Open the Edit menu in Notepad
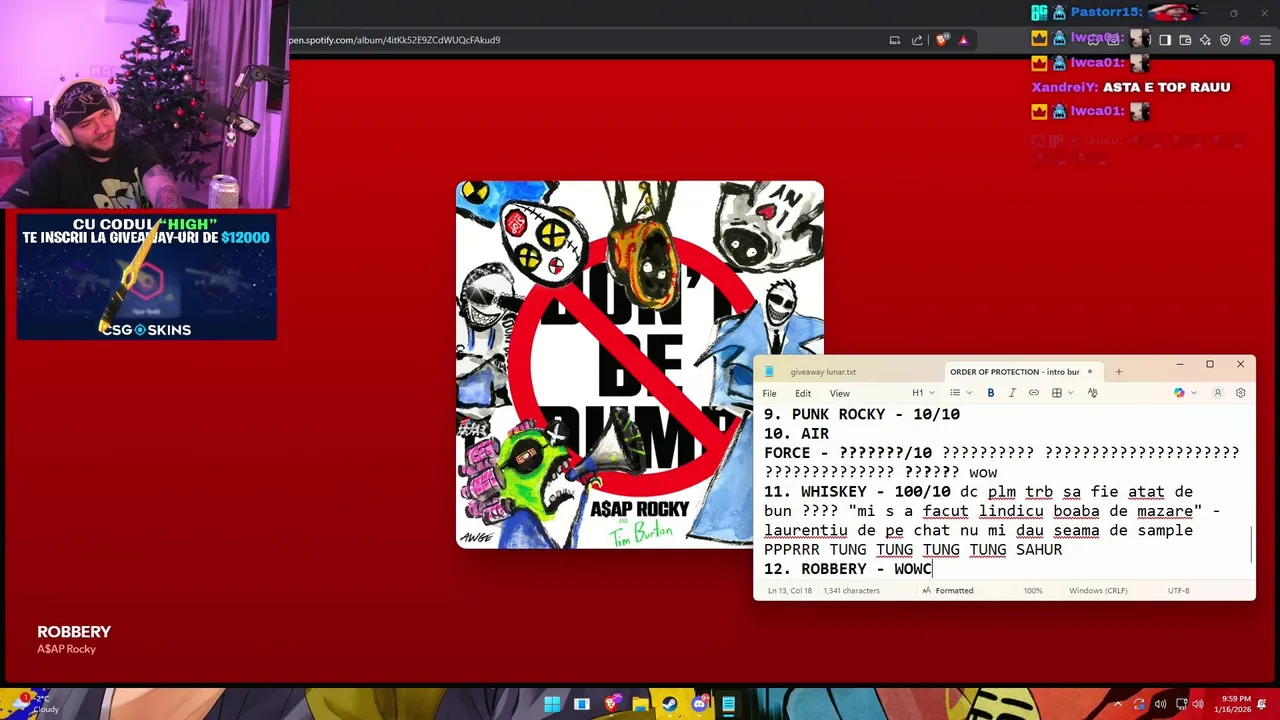The width and height of the screenshot is (1280, 720). pyautogui.click(x=803, y=393)
